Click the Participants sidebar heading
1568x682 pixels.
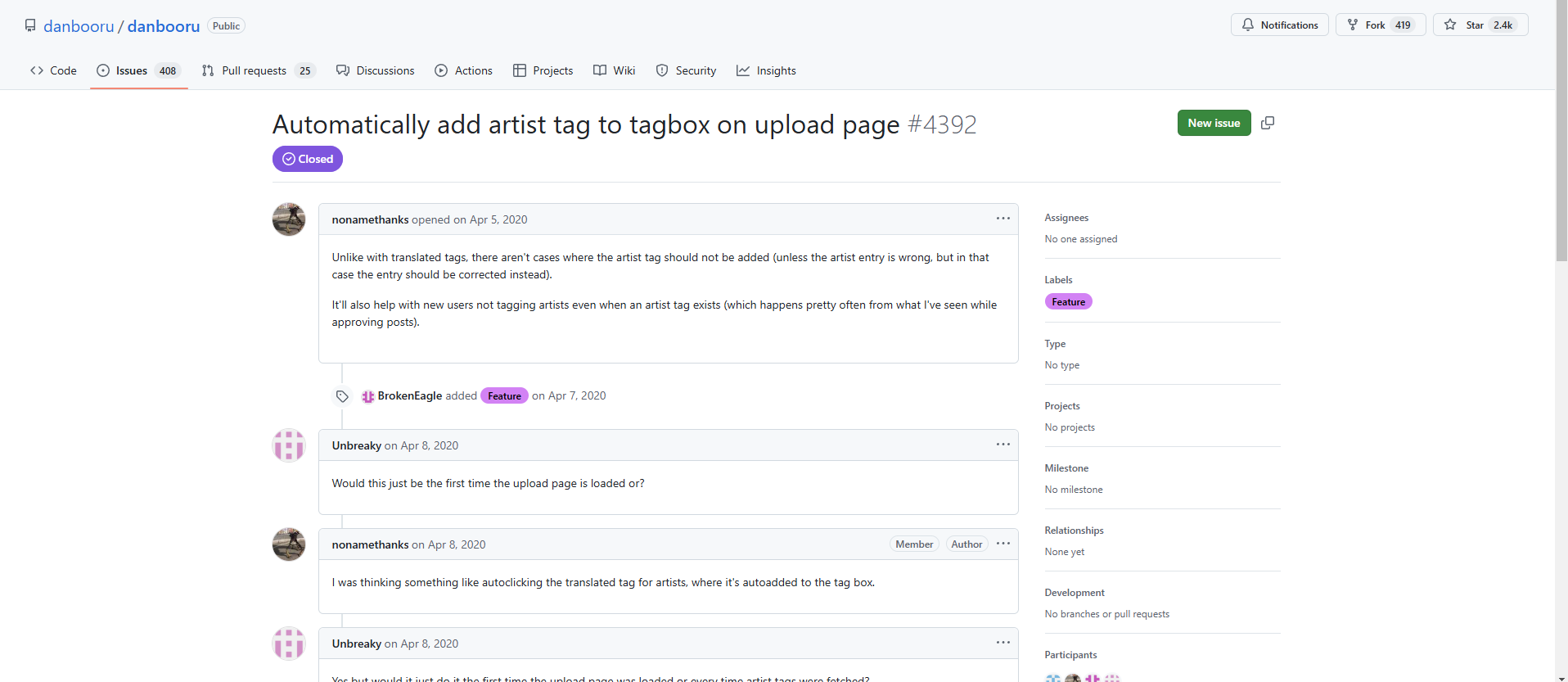(1070, 655)
